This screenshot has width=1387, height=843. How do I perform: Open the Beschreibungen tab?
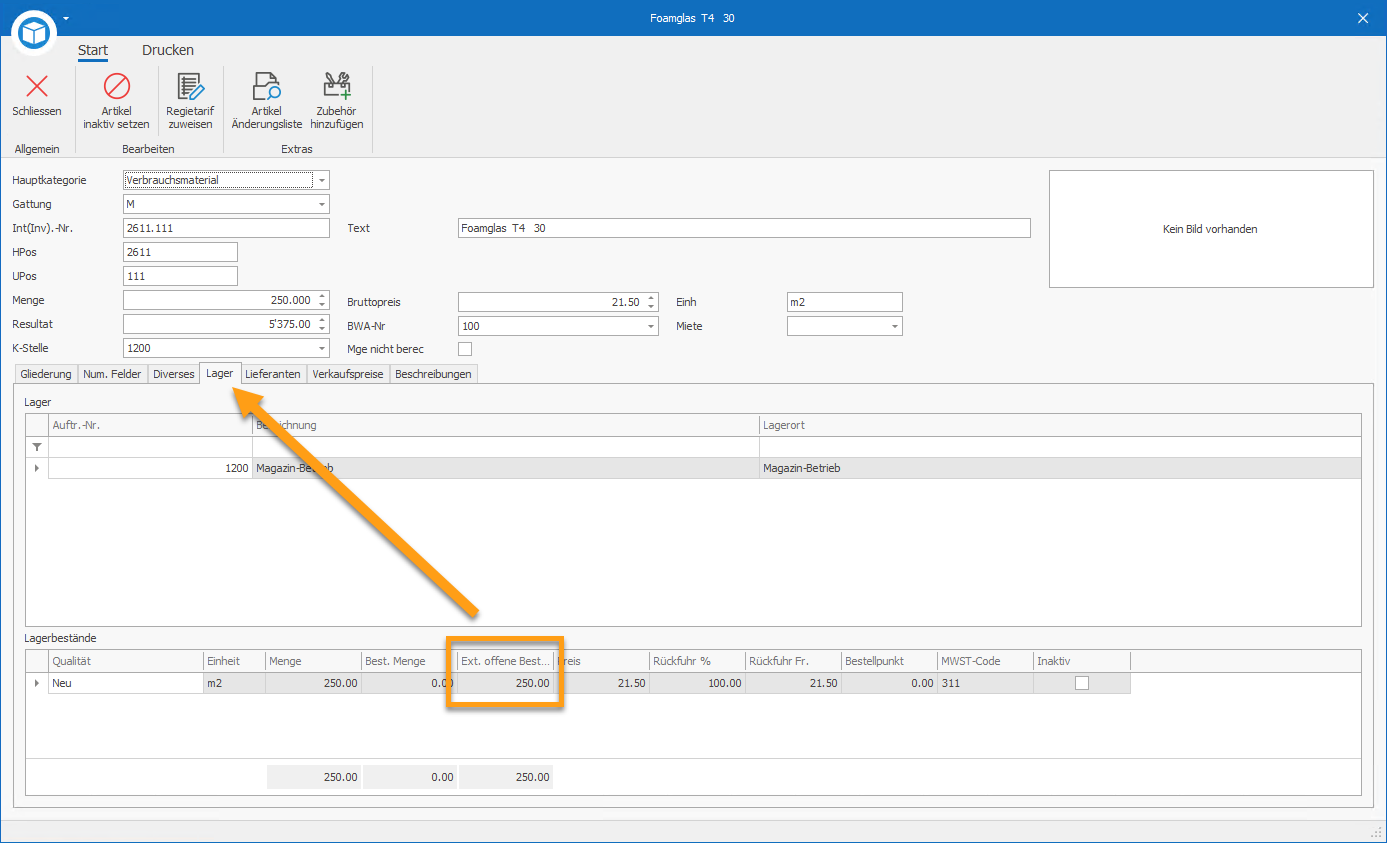click(x=434, y=374)
